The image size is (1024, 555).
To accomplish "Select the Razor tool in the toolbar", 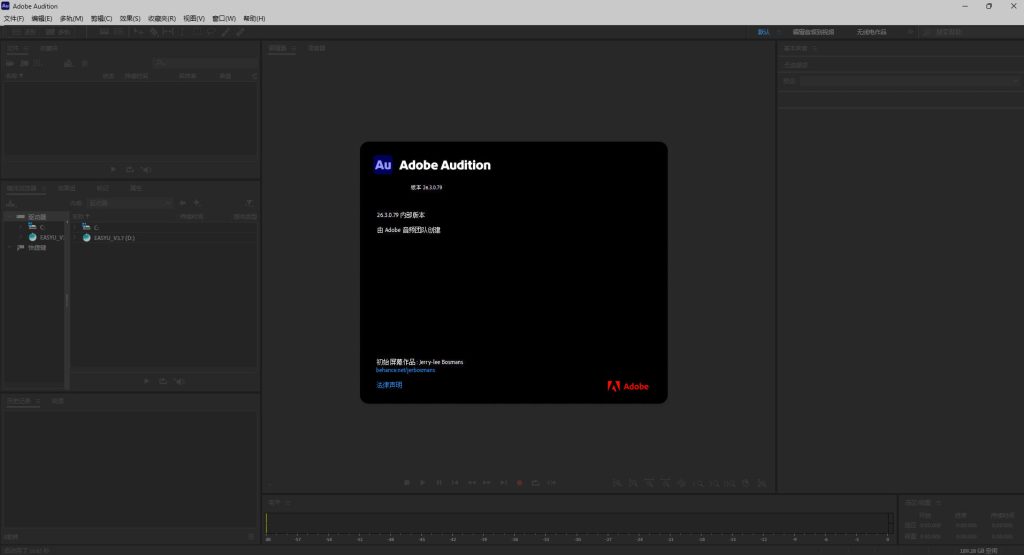I will 154,32.
